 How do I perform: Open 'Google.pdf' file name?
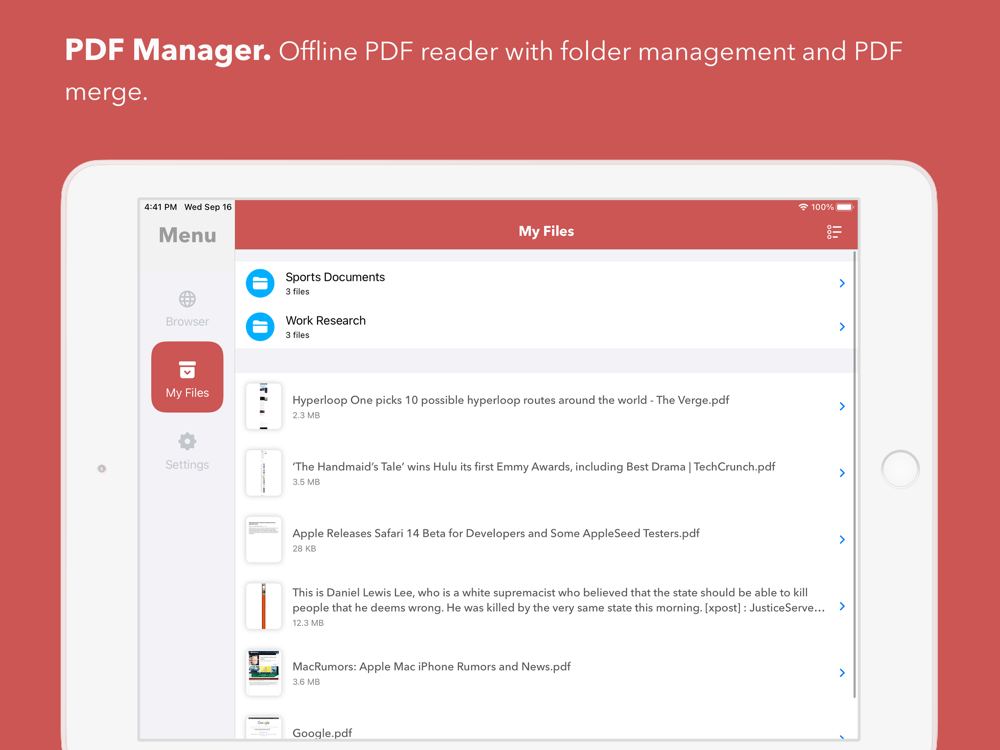[322, 733]
